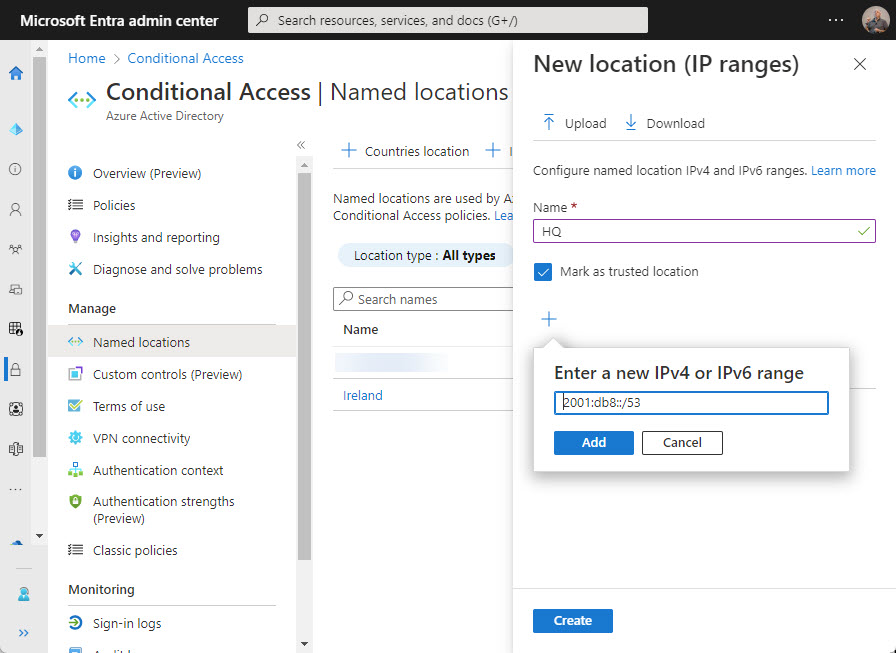The height and width of the screenshot is (653, 896).
Task: Go to Home breadcrumb
Action: [87, 58]
